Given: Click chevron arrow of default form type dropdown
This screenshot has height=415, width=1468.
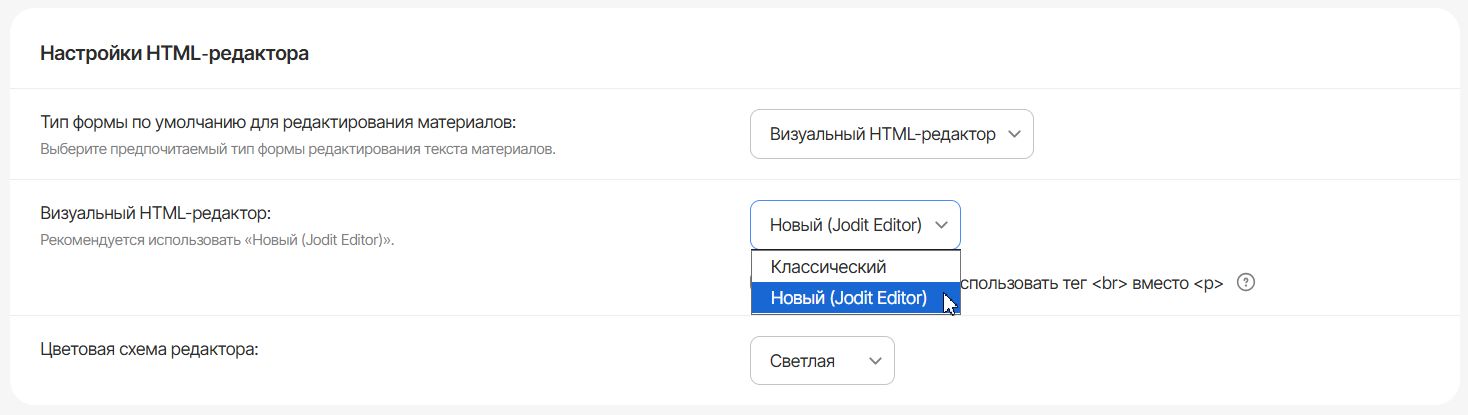Looking at the screenshot, I should point(1014,134).
